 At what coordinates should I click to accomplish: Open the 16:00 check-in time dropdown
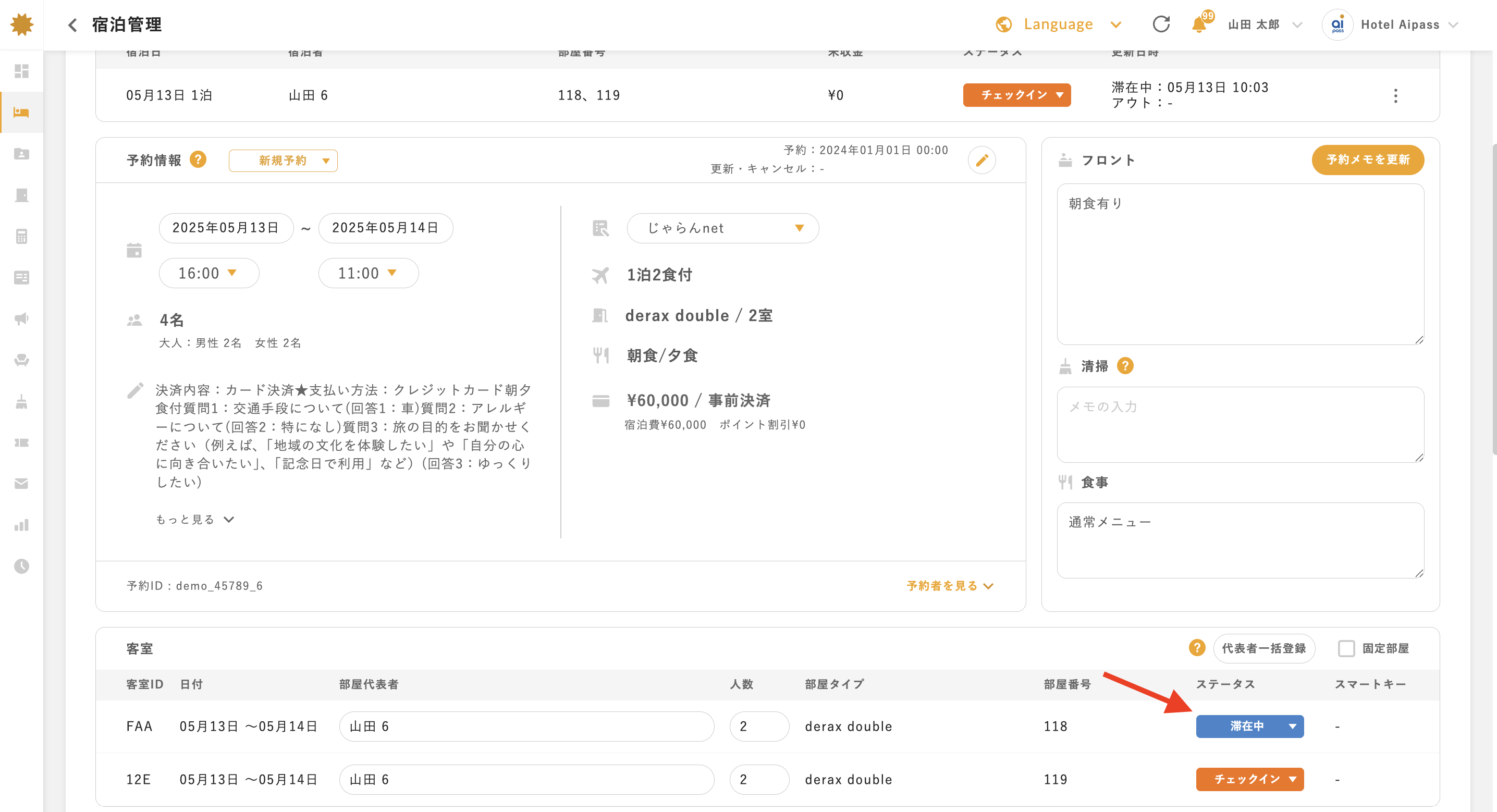(x=208, y=273)
